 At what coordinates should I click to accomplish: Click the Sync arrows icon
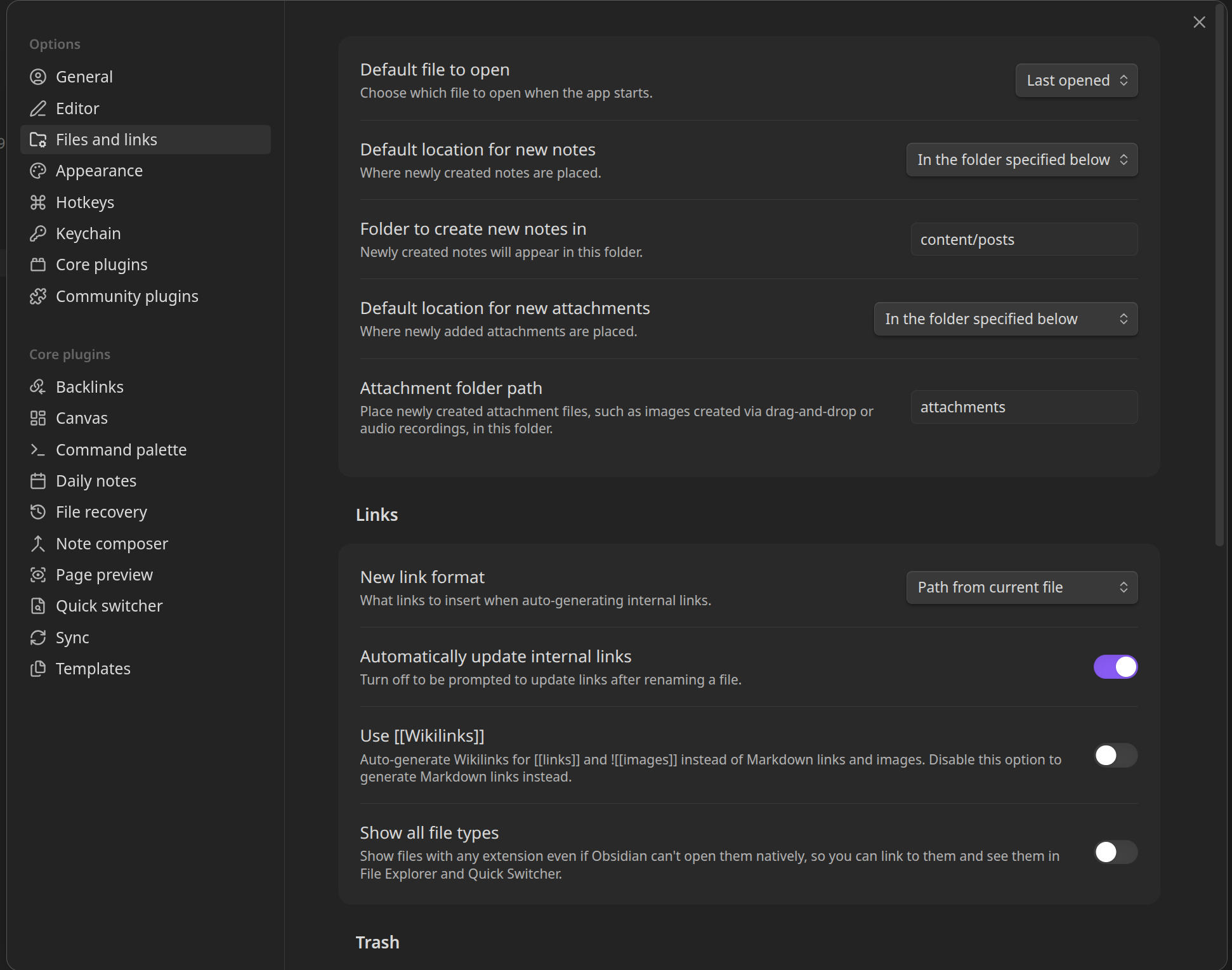click(x=38, y=638)
